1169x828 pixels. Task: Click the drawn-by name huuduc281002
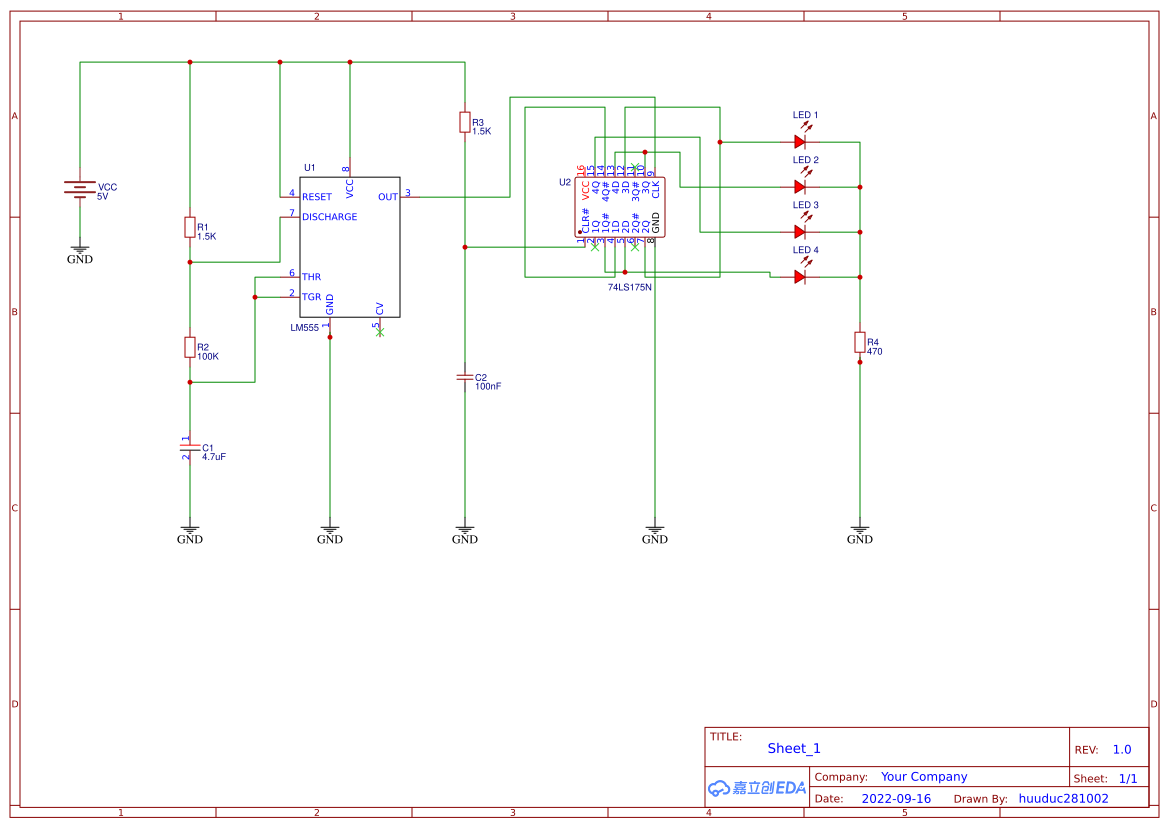click(x=1063, y=798)
